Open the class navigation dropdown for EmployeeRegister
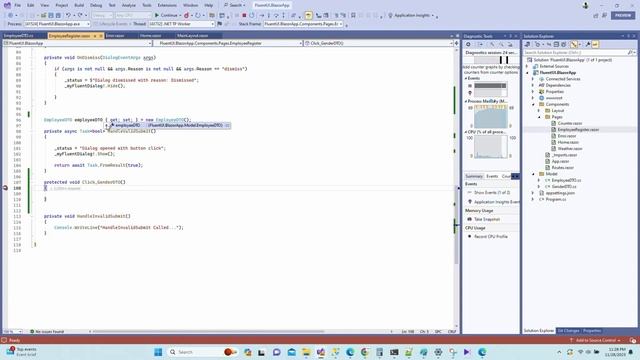Image resolution: width=640 pixels, height=360 pixels. coord(228,43)
